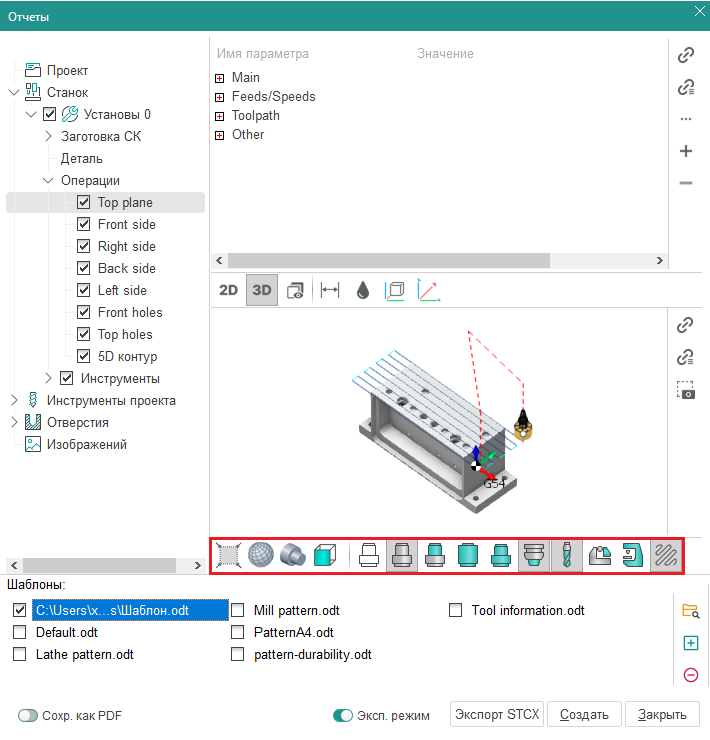The height and width of the screenshot is (740, 710).
Task: Click the dimension measurement icon
Action: (329, 290)
